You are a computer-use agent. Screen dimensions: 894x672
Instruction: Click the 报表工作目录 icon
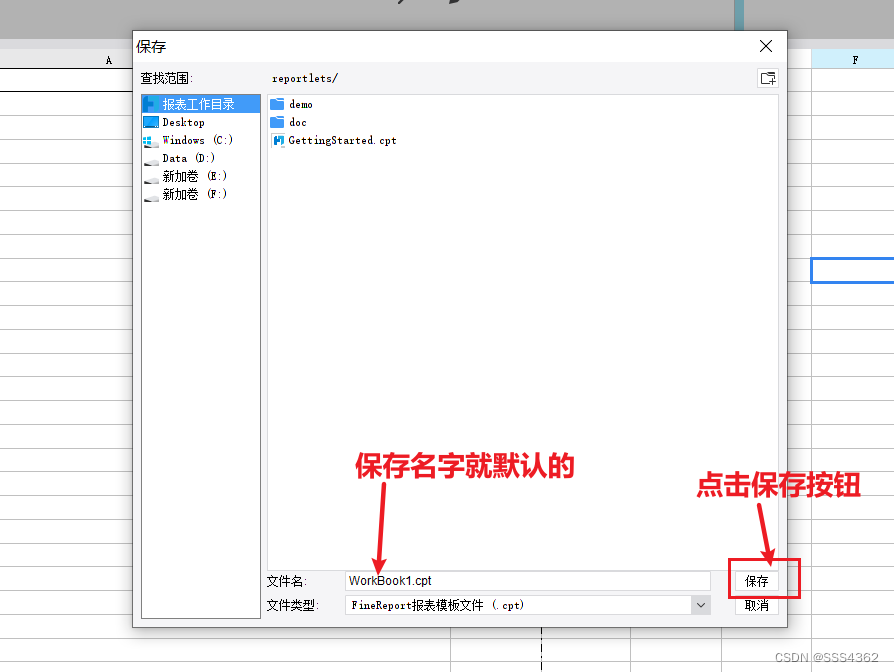[x=150, y=104]
